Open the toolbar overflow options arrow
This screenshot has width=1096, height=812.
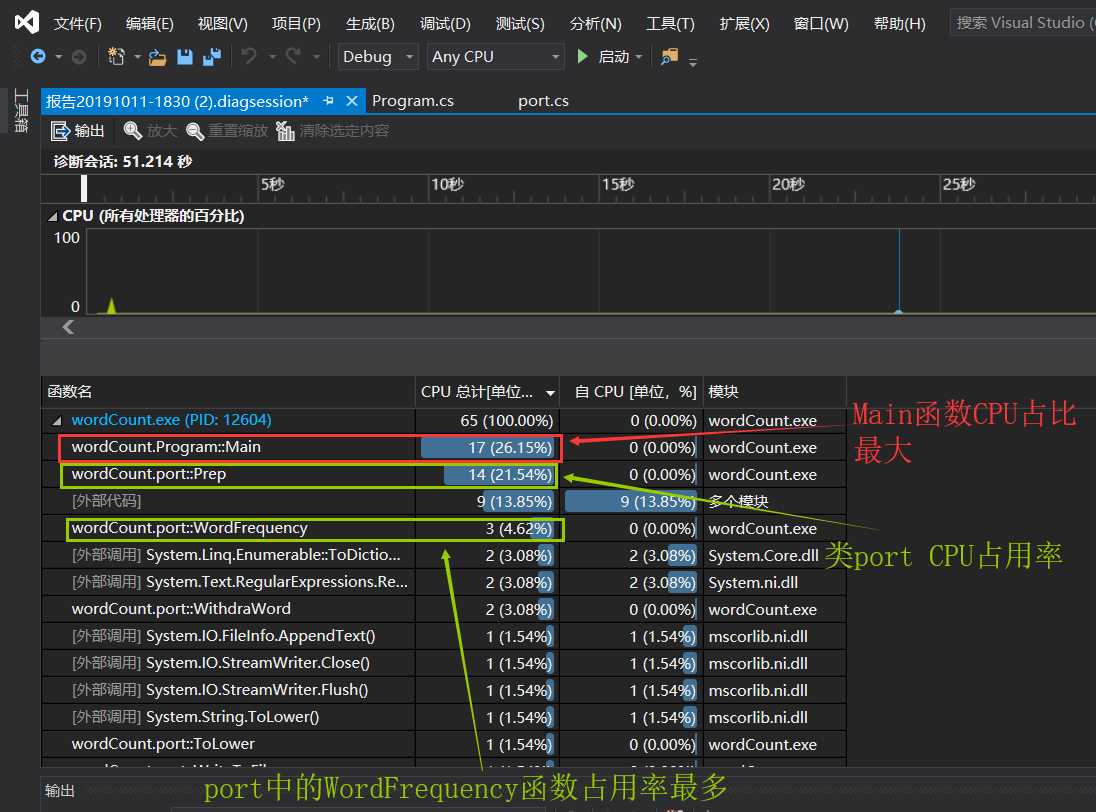pos(693,61)
